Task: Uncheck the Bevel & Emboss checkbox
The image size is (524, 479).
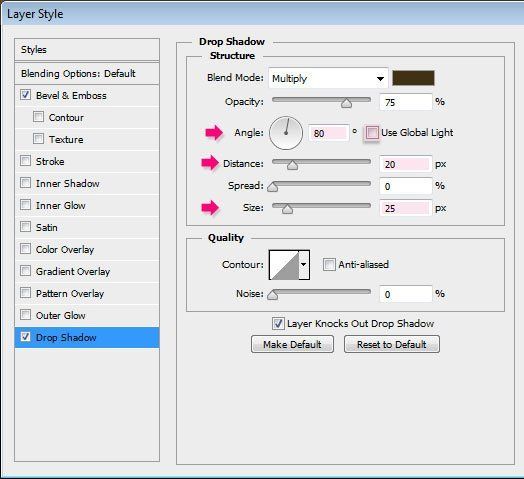Action: 25,95
